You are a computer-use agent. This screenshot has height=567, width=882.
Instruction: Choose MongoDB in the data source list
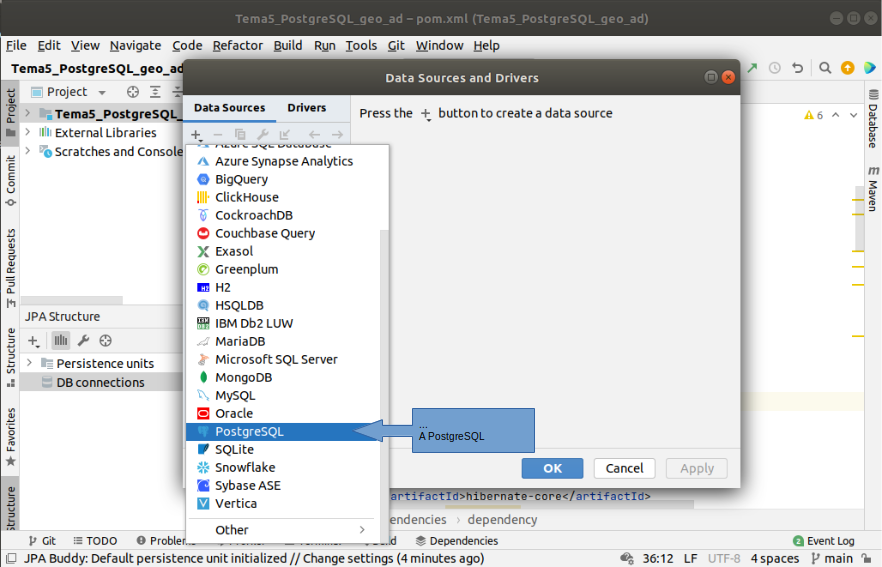(284, 377)
